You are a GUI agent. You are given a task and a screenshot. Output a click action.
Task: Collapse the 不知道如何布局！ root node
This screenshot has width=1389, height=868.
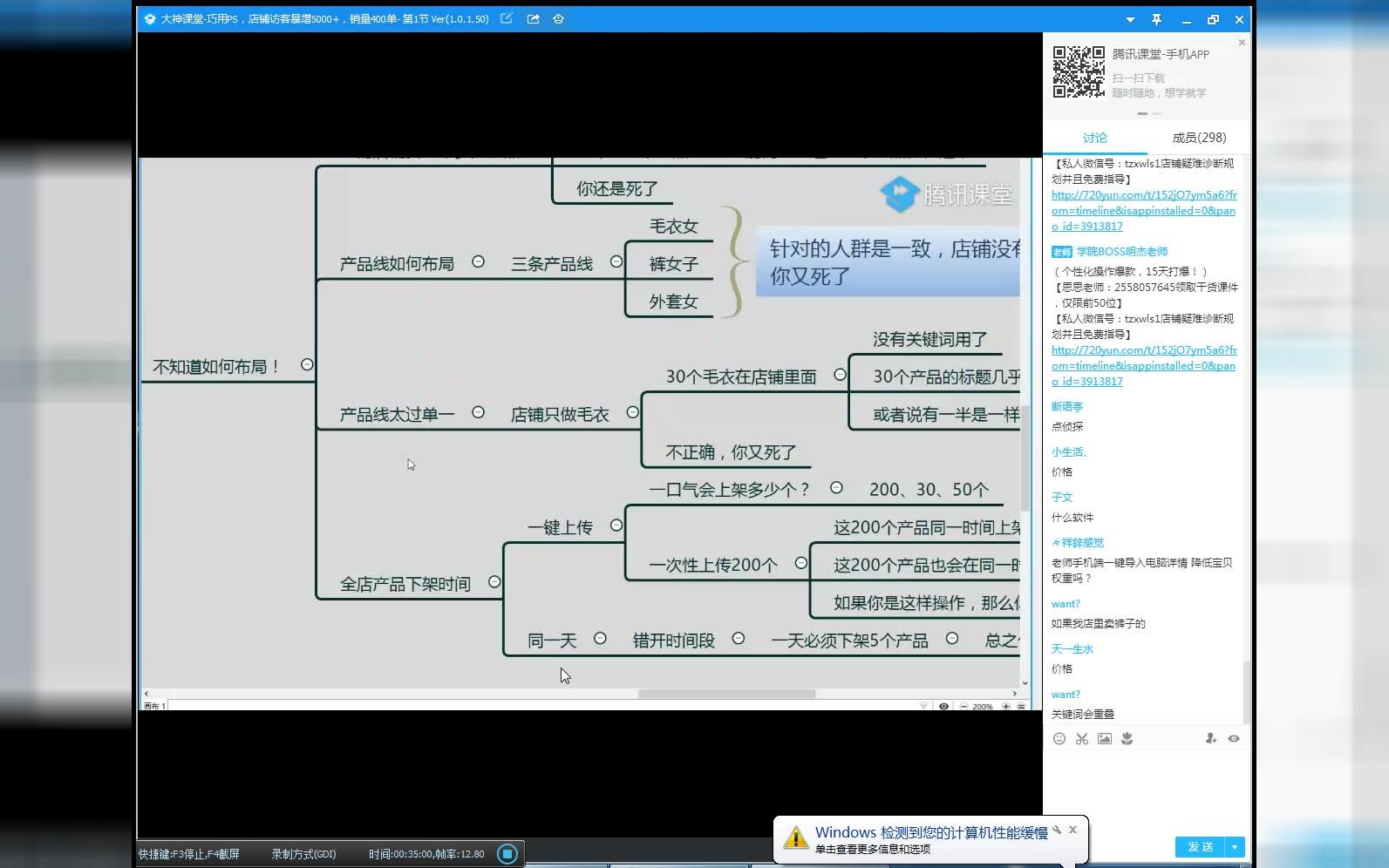coord(307,364)
